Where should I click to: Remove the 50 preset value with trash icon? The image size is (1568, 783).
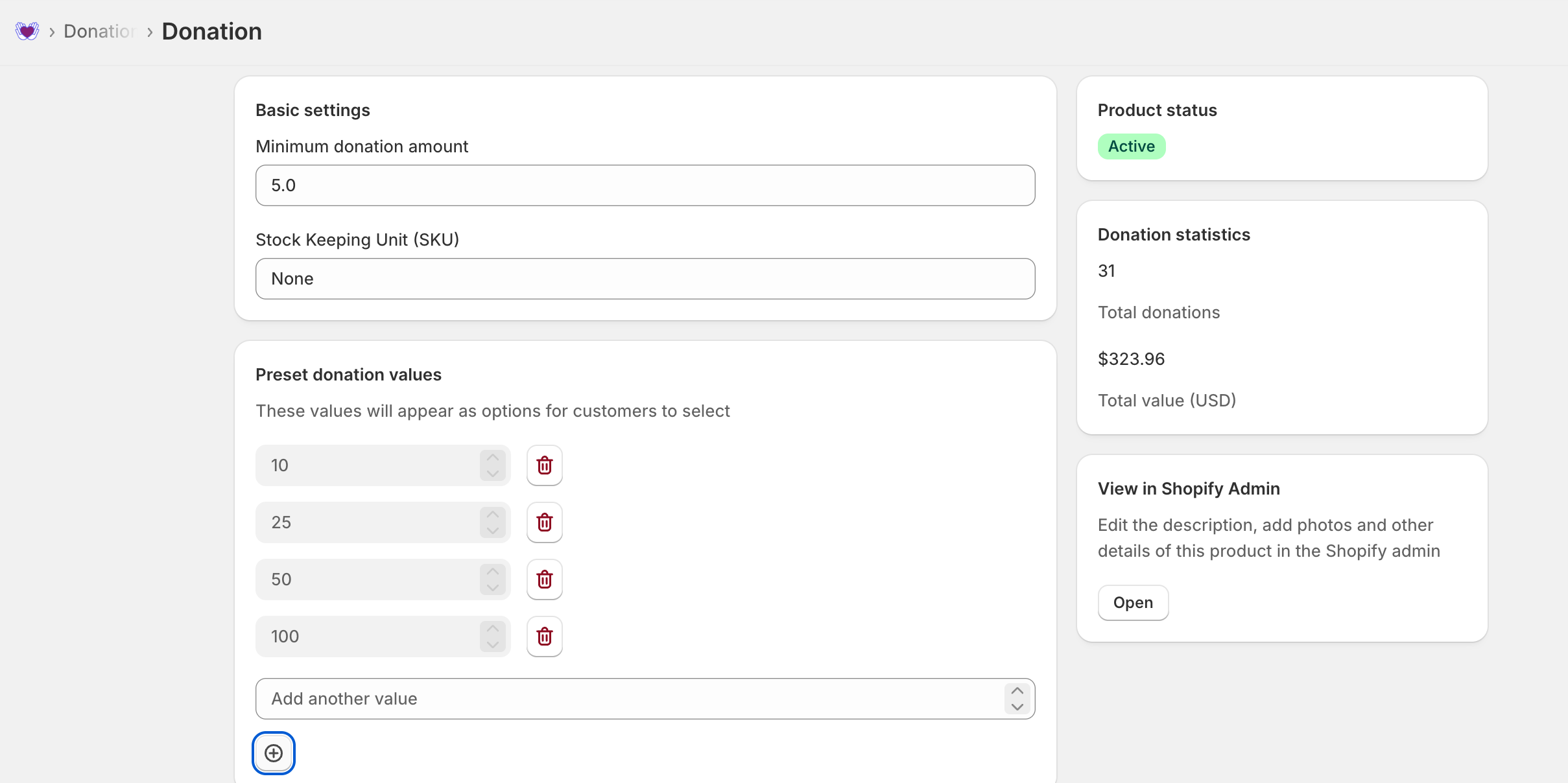point(544,579)
